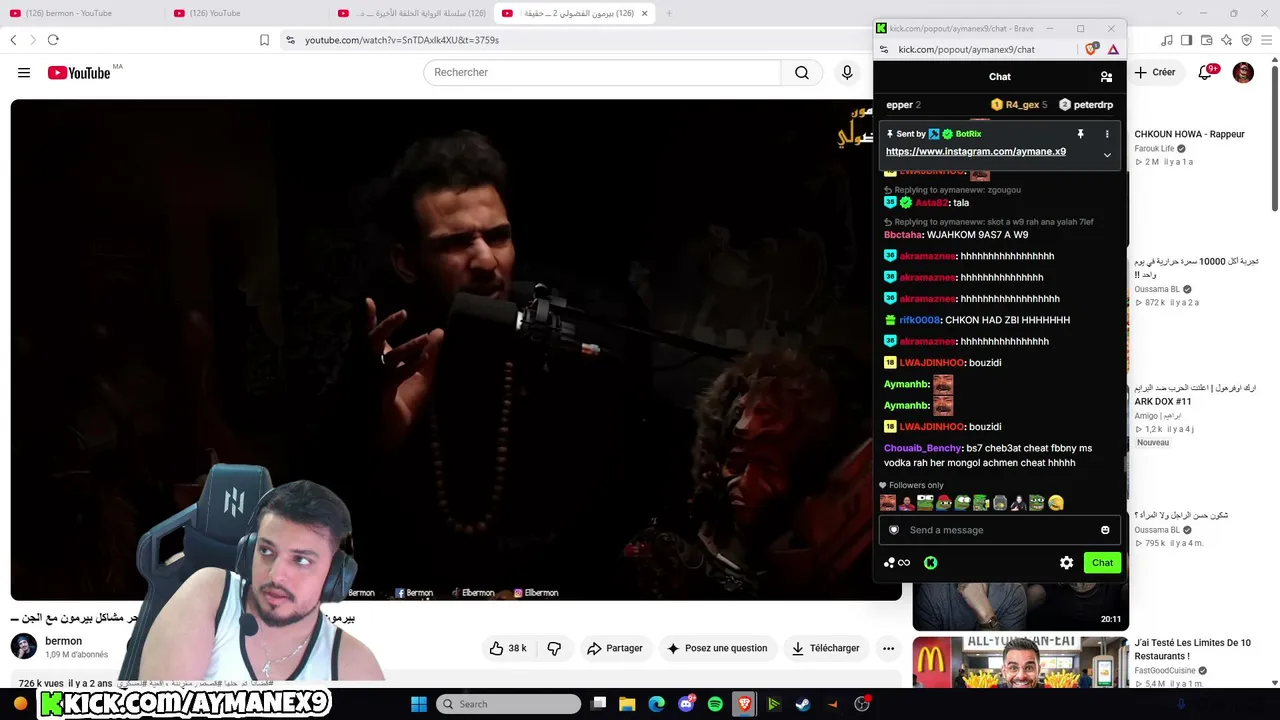
Task: Open the bermon channel name link
Action: coord(64,641)
